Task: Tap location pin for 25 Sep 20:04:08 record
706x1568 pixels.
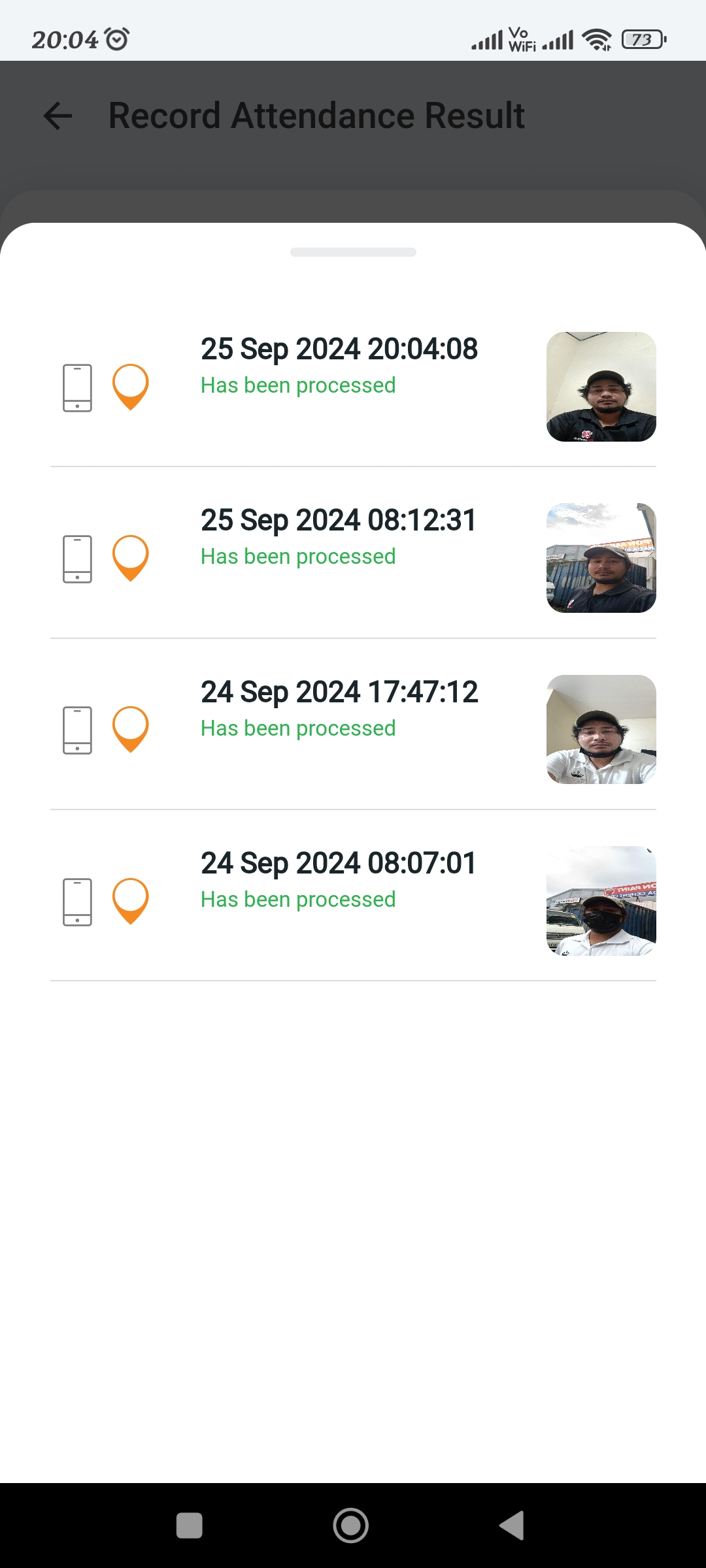Action: click(x=131, y=386)
